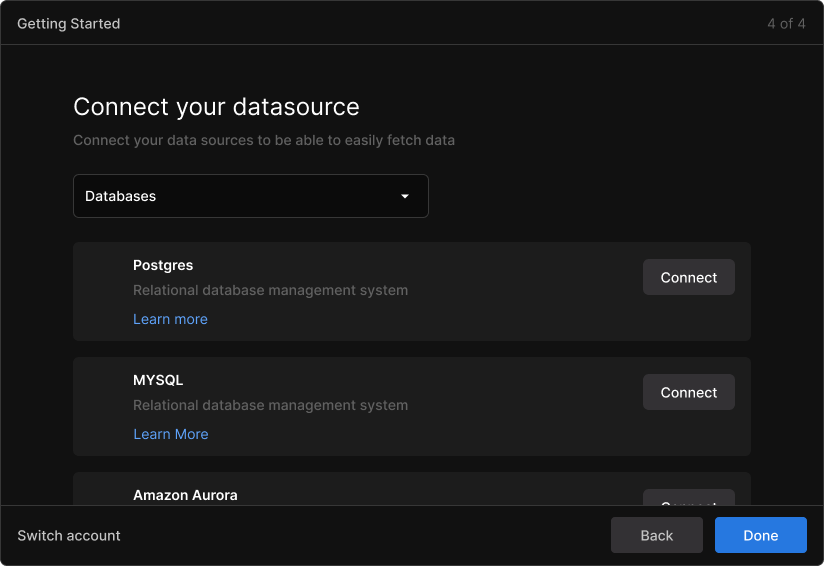
Task: Click the easily fetch data subtitle
Action: click(264, 140)
